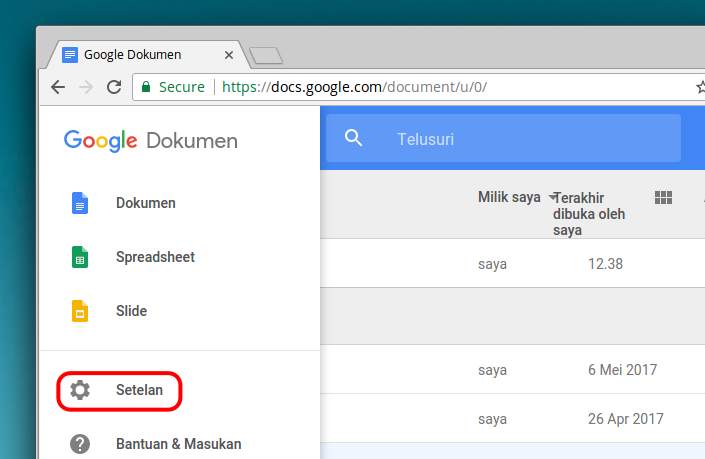This screenshot has height=459, width=705.
Task: Open Spreadsheet from the sidebar menu
Action: pos(180,257)
